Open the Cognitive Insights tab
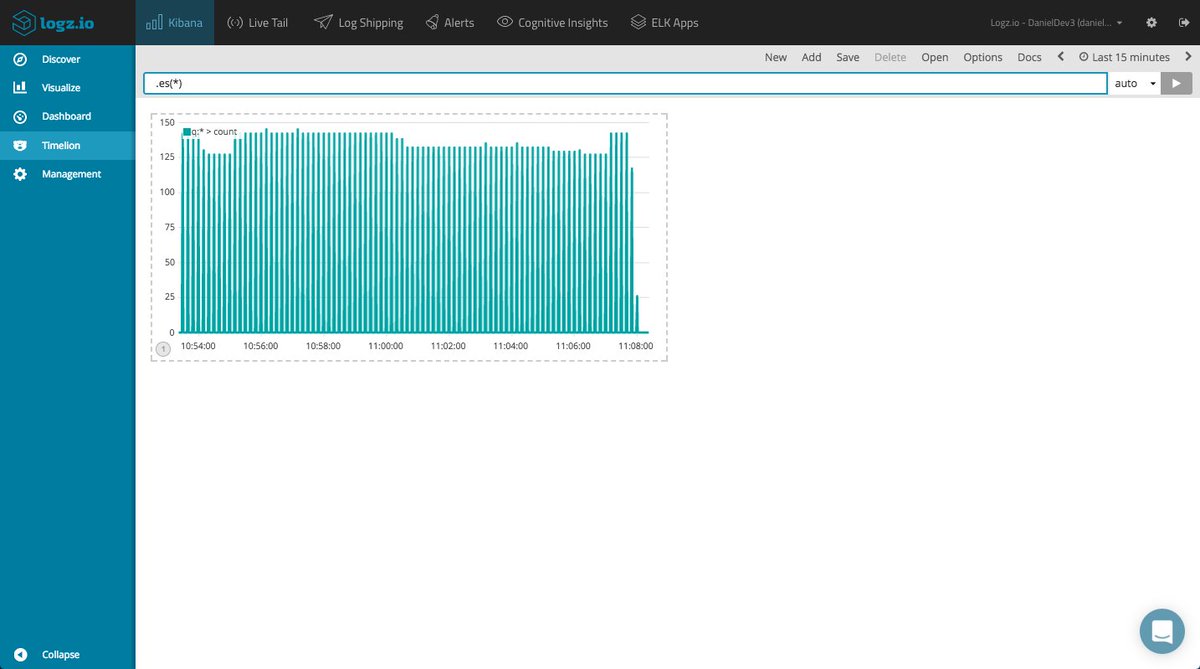 552,22
